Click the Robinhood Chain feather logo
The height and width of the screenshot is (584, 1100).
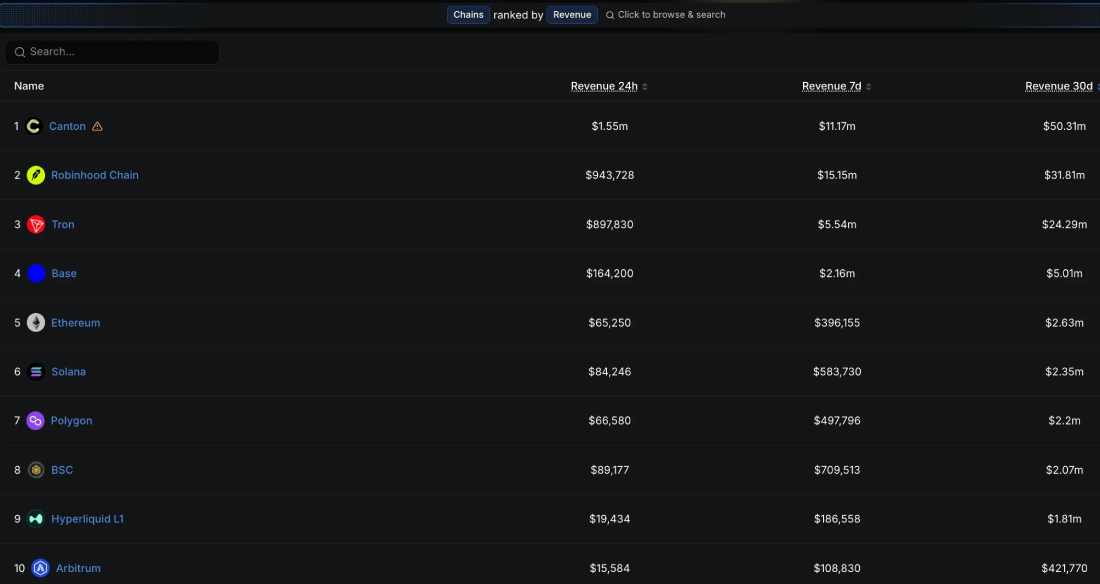[36, 175]
